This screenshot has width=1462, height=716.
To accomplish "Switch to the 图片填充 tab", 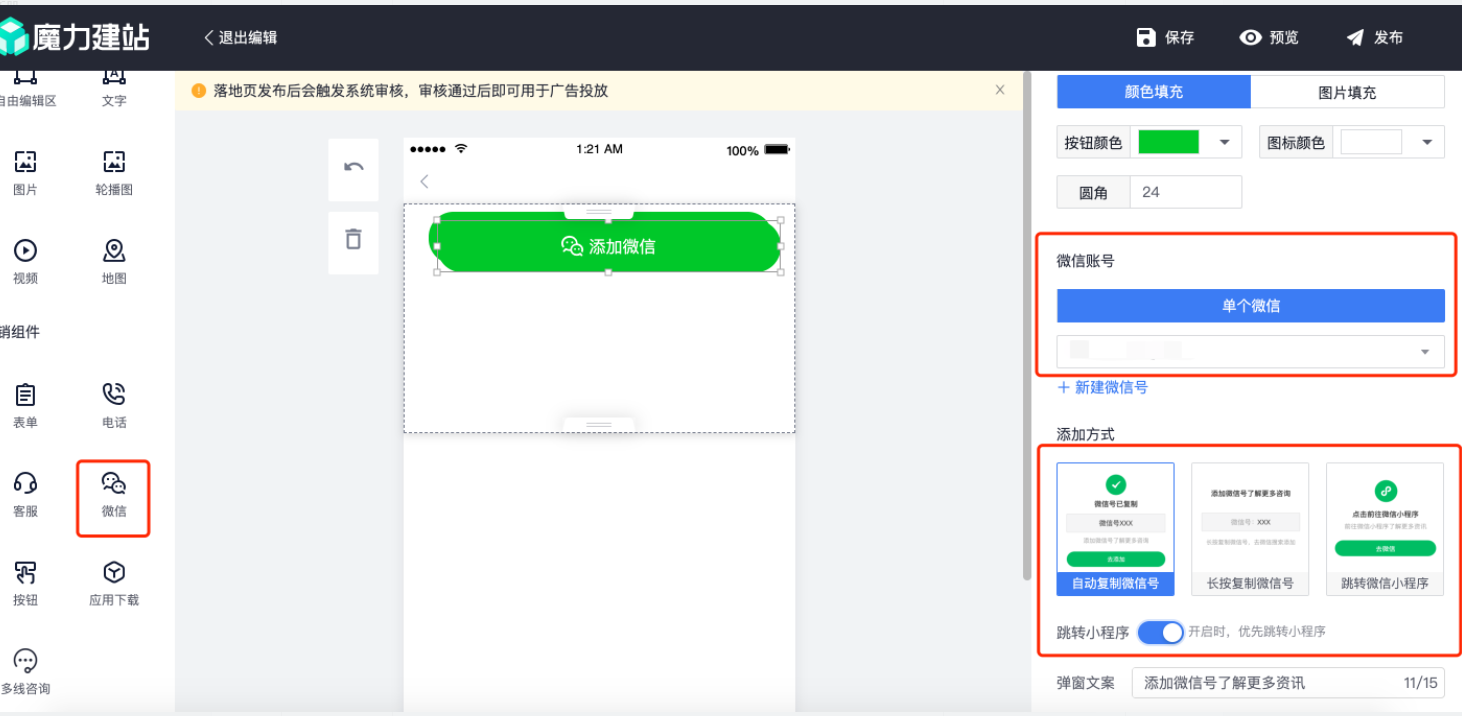I will click(1348, 91).
